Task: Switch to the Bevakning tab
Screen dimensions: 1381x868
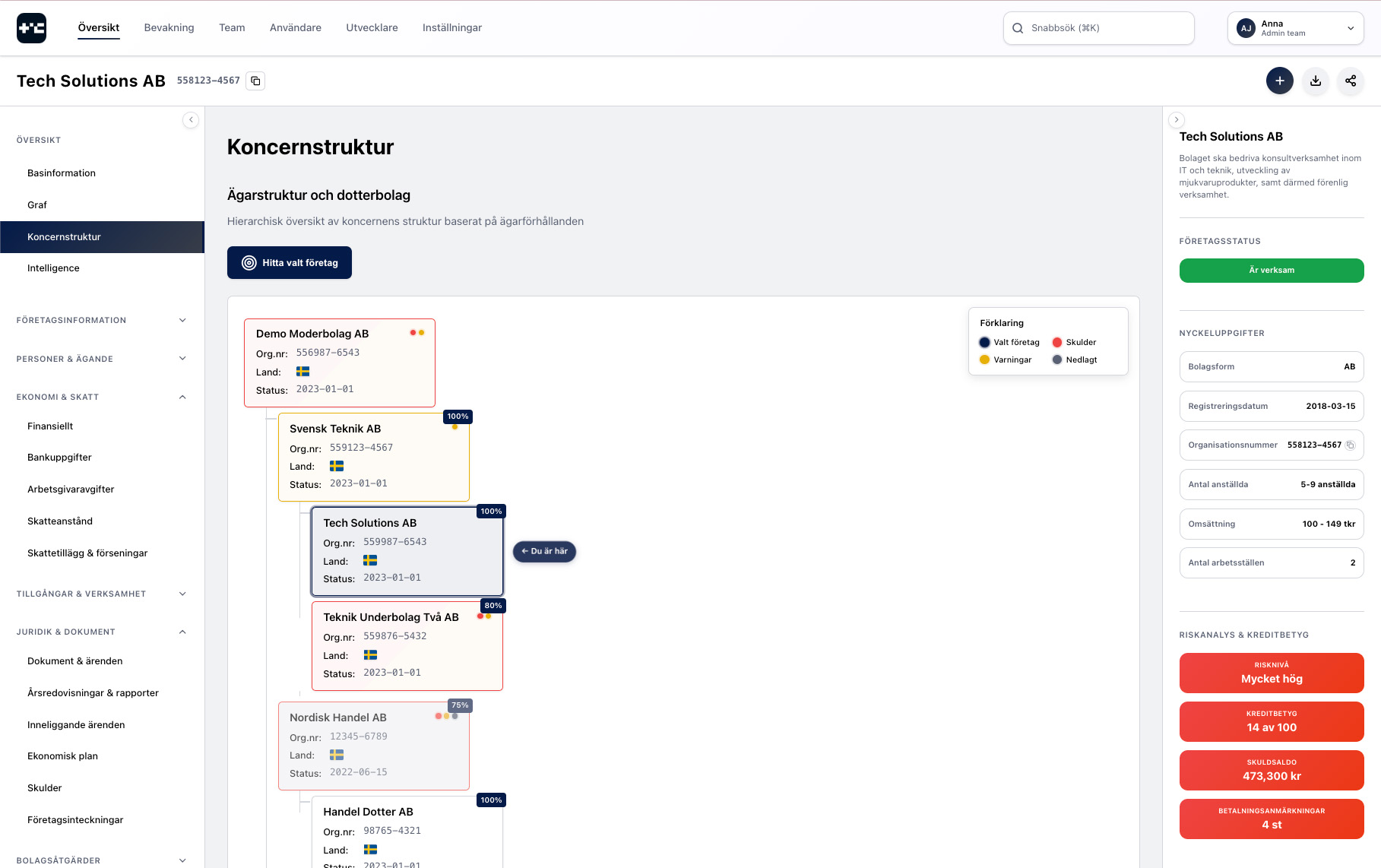Action: (x=169, y=27)
